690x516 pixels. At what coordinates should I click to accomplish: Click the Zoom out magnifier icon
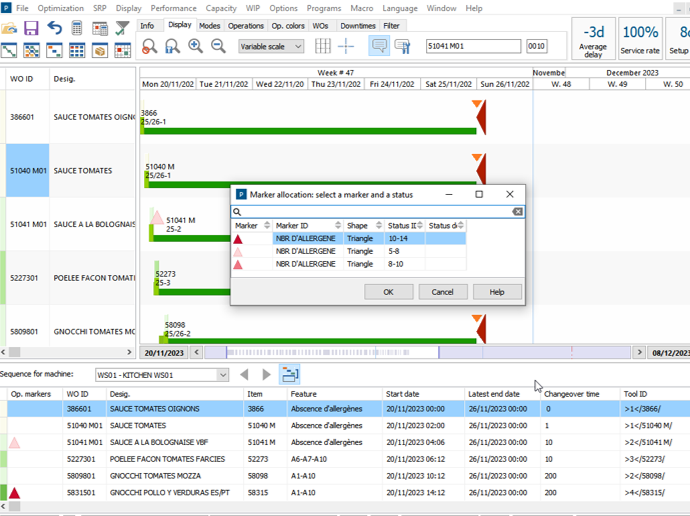[x=218, y=46]
